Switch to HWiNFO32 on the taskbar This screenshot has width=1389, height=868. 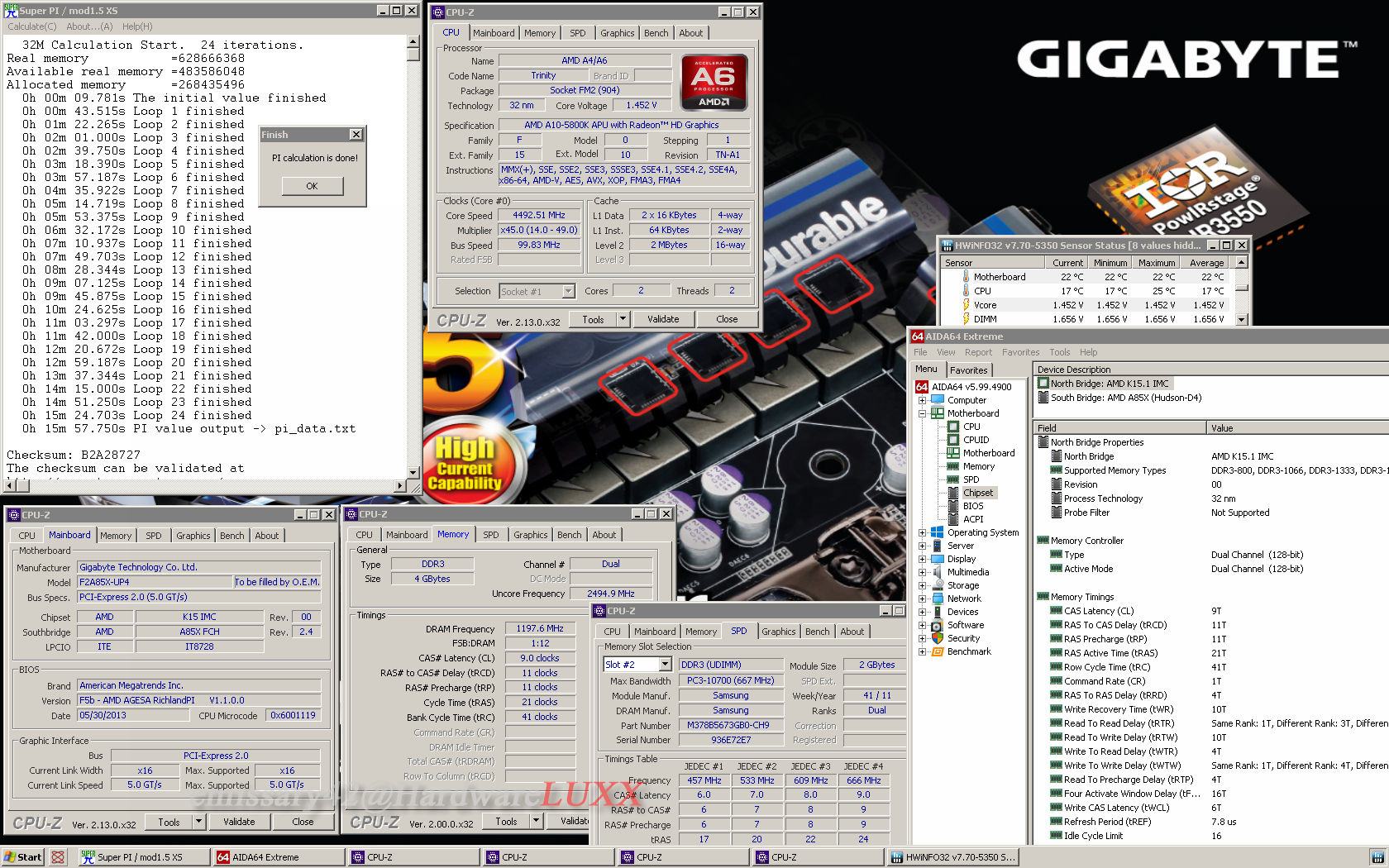953,857
